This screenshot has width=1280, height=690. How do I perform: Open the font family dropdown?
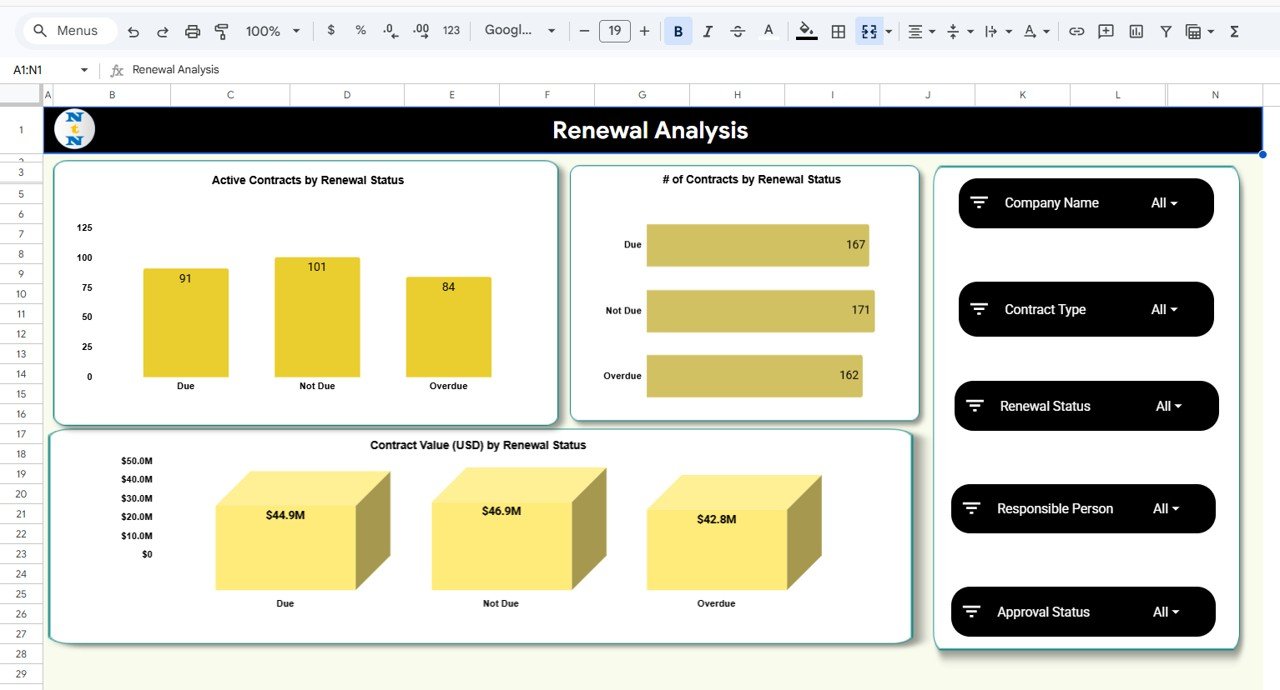coord(519,31)
